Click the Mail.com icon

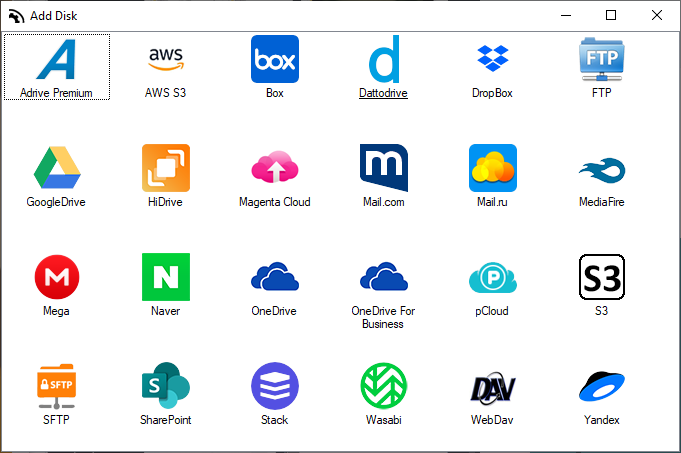[383, 169]
